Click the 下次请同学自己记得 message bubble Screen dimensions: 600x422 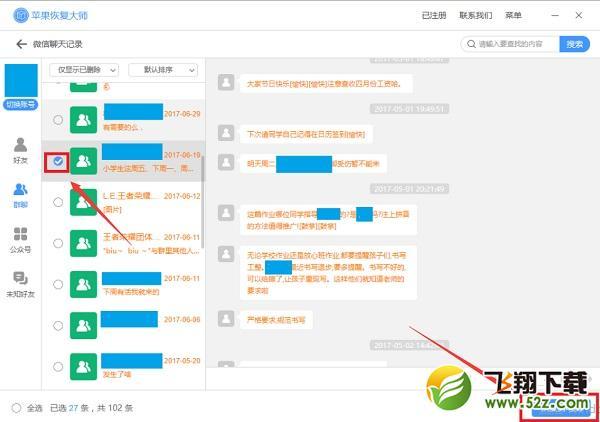pyautogui.click(x=306, y=134)
